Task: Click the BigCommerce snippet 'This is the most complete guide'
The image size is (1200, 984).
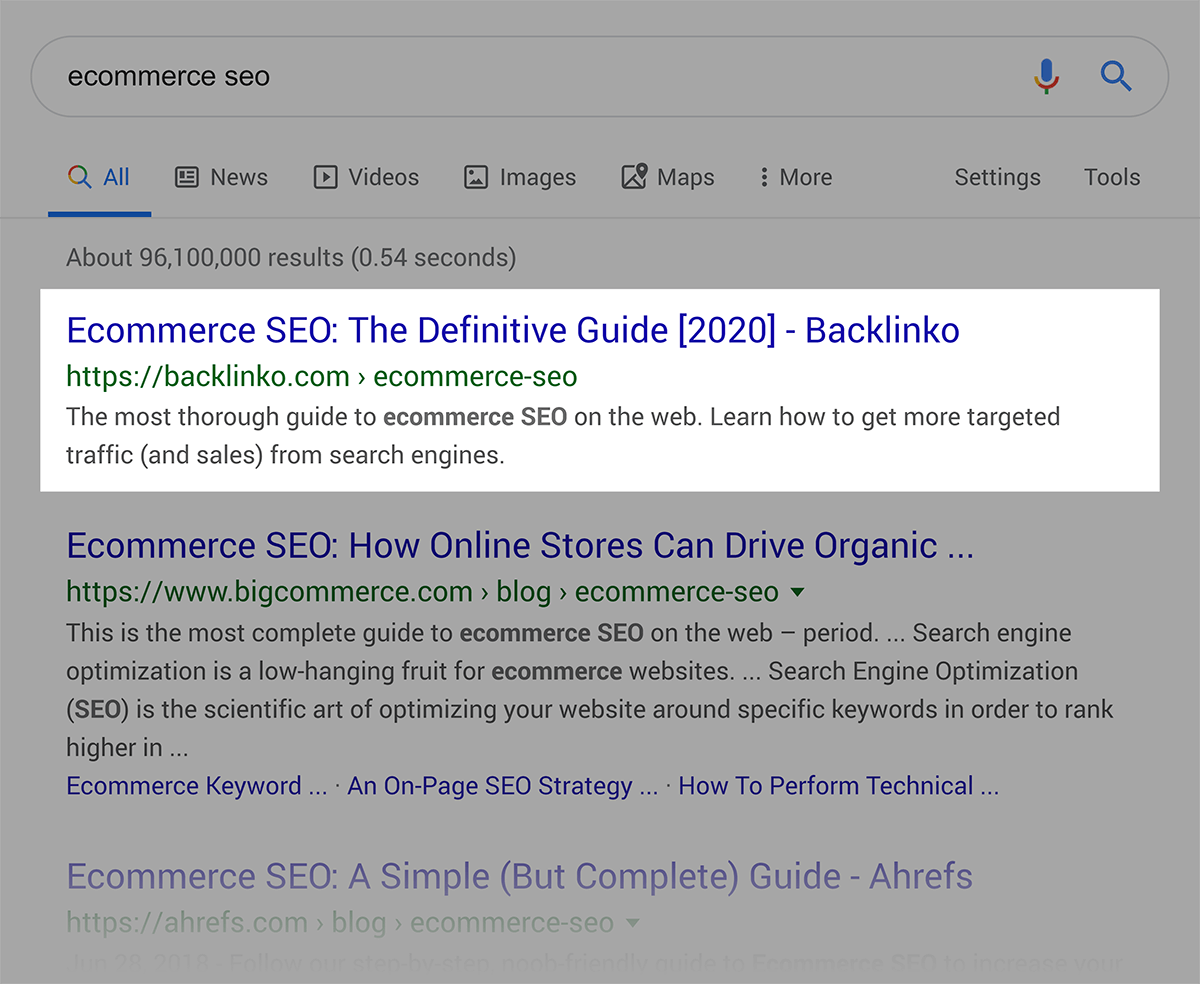Action: [590, 690]
